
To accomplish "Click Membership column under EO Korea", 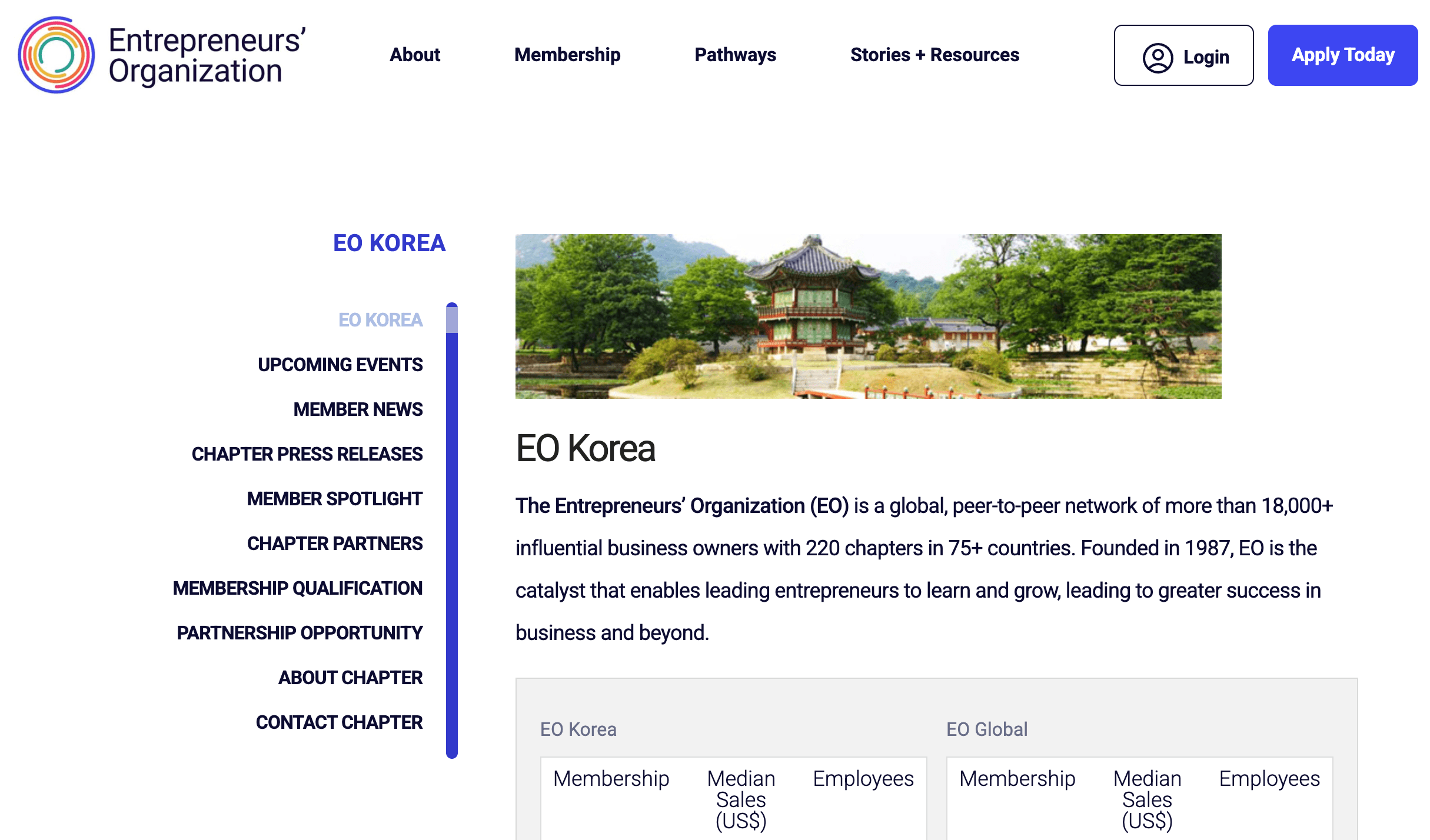I will click(x=611, y=779).
